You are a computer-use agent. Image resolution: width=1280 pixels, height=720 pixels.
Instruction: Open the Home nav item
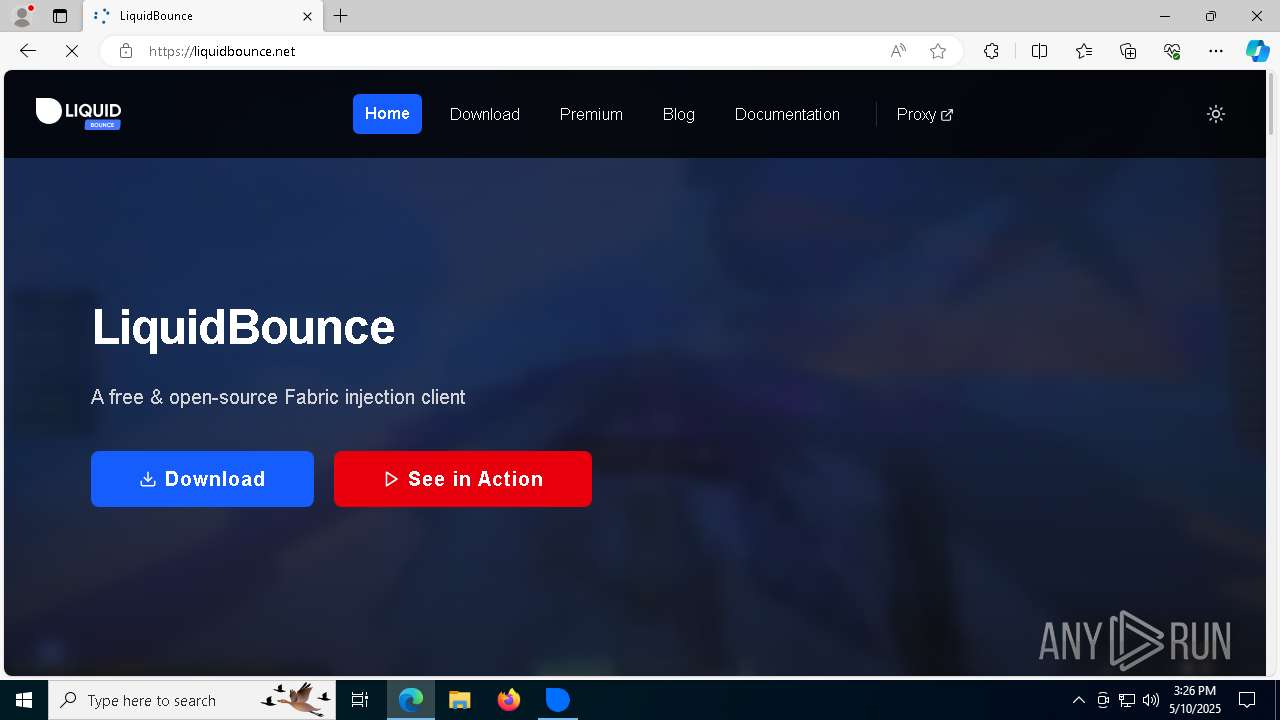387,114
